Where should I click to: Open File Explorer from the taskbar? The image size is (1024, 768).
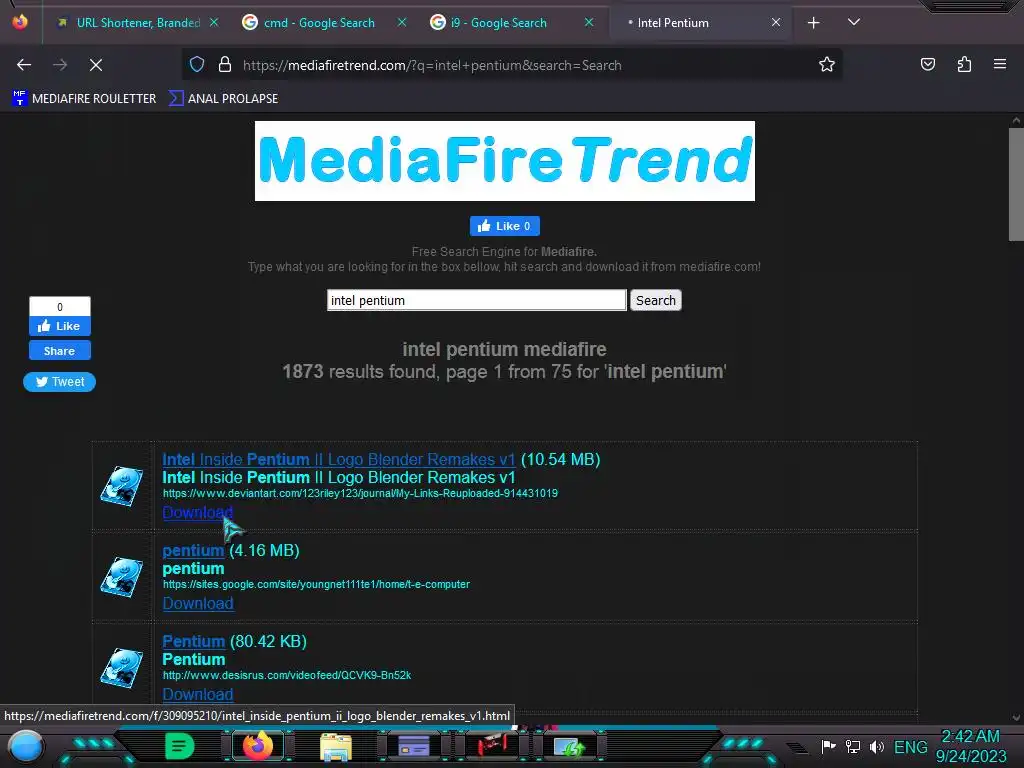pos(336,747)
